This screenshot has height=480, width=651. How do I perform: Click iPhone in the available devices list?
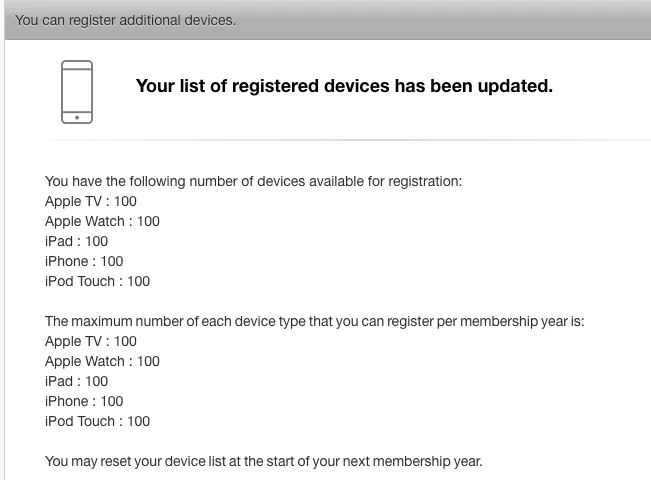(x=84, y=261)
